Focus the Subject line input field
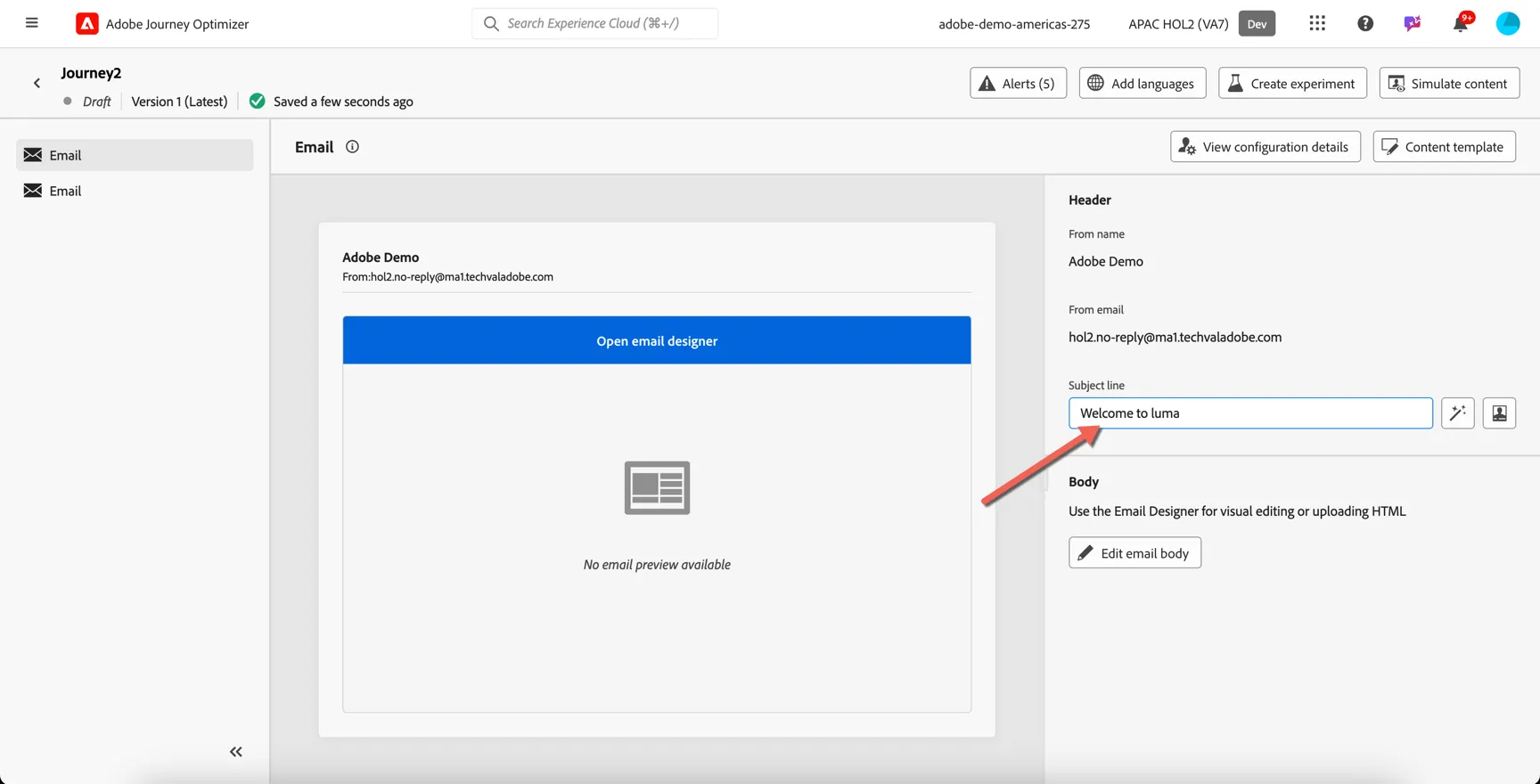1540x784 pixels. point(1250,413)
